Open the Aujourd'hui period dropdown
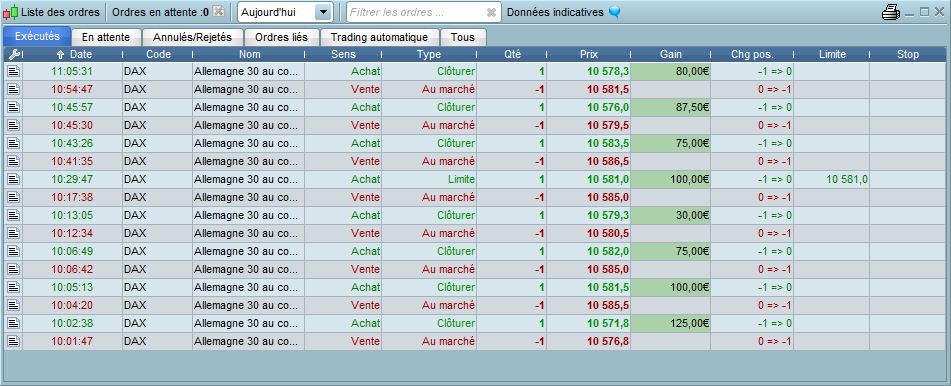 tap(324, 12)
